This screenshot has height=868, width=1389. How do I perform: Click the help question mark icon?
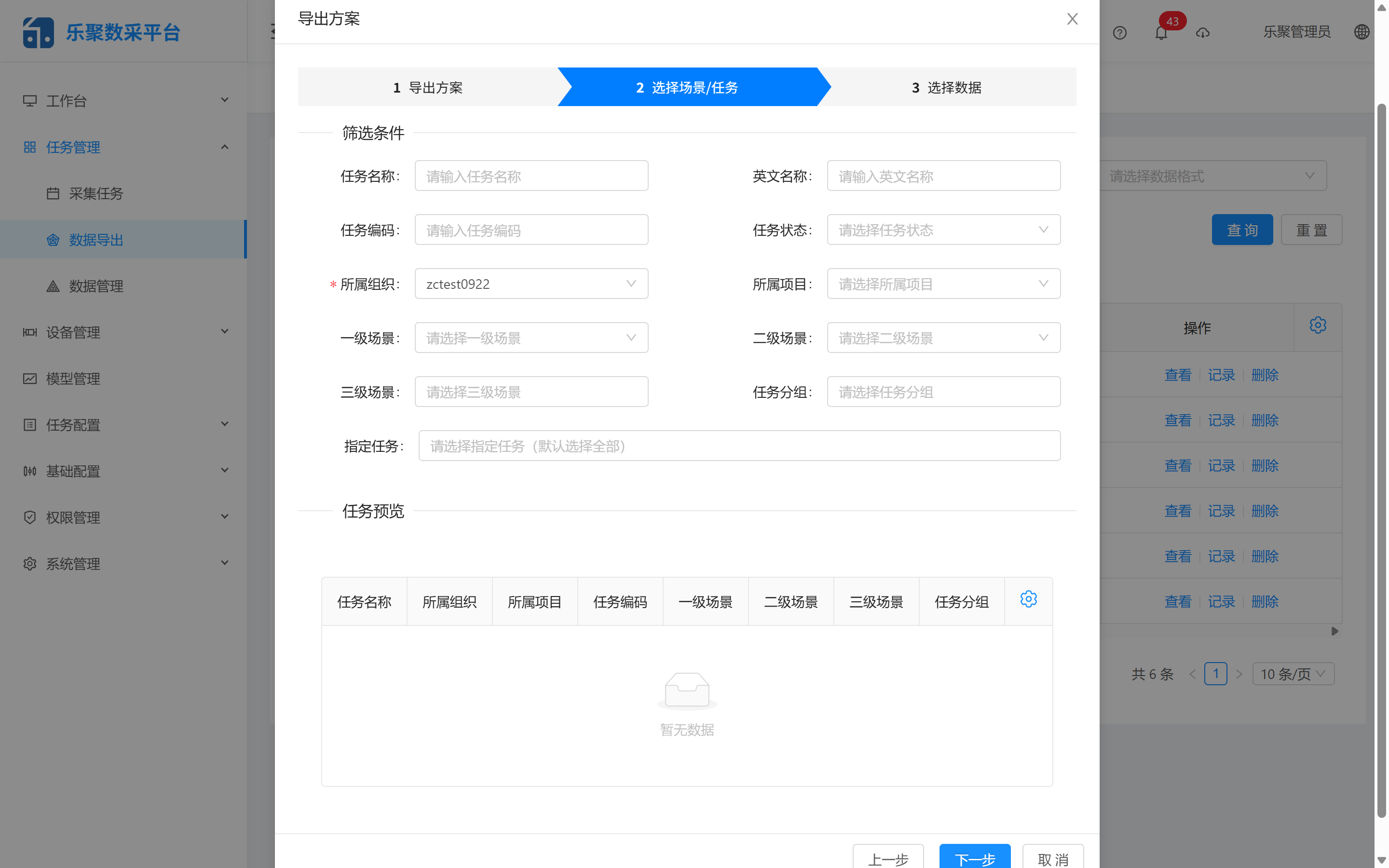(1120, 32)
